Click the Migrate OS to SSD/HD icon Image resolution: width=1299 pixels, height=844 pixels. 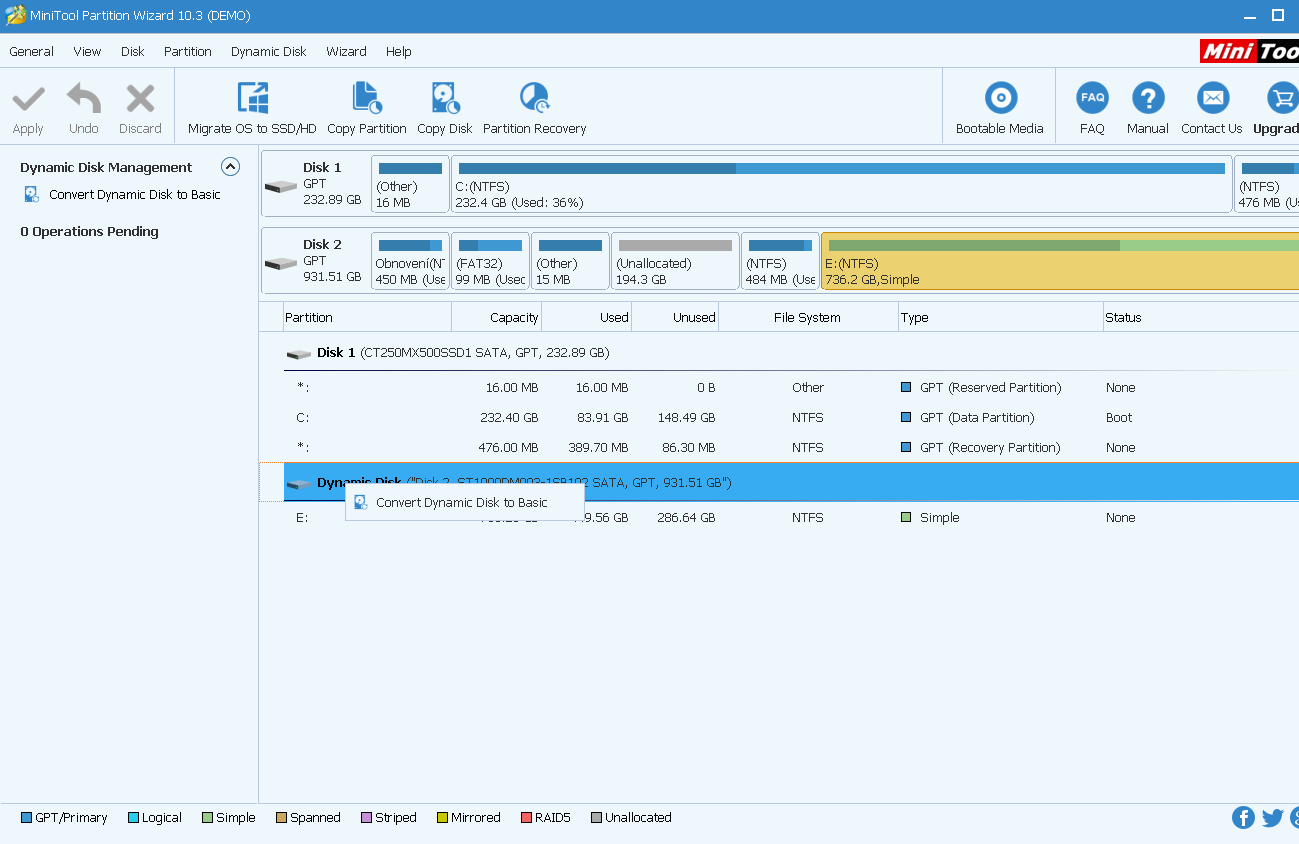pos(252,98)
